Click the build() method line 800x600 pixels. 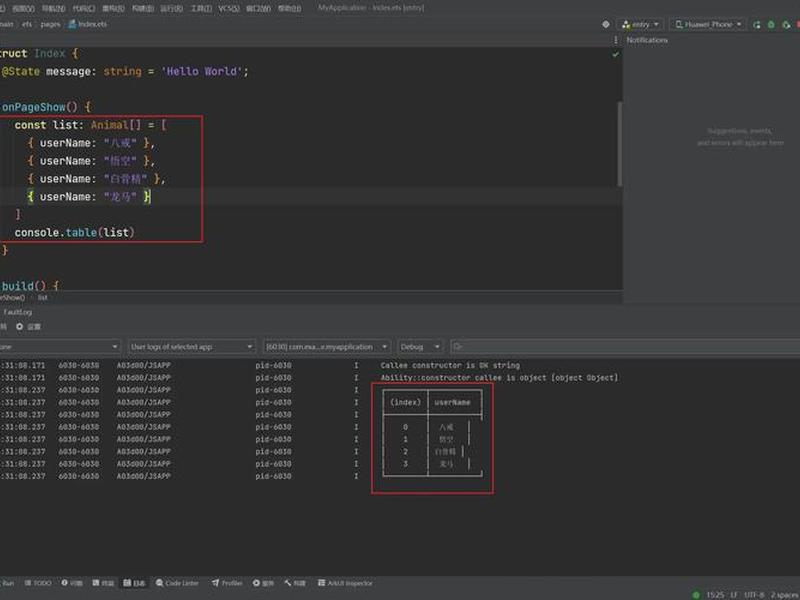[31, 286]
